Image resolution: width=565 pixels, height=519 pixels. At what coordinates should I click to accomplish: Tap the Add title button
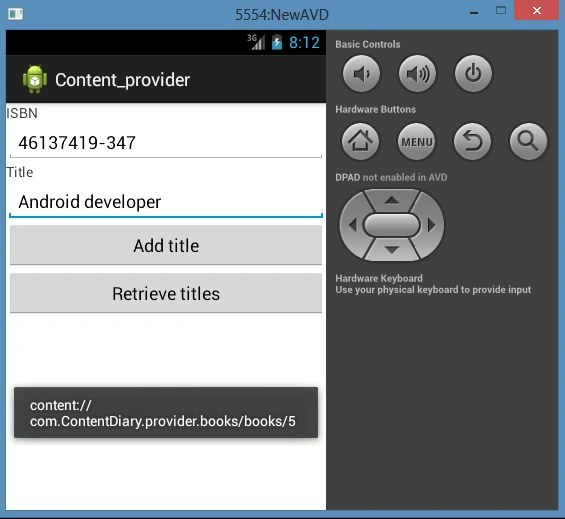(x=166, y=245)
